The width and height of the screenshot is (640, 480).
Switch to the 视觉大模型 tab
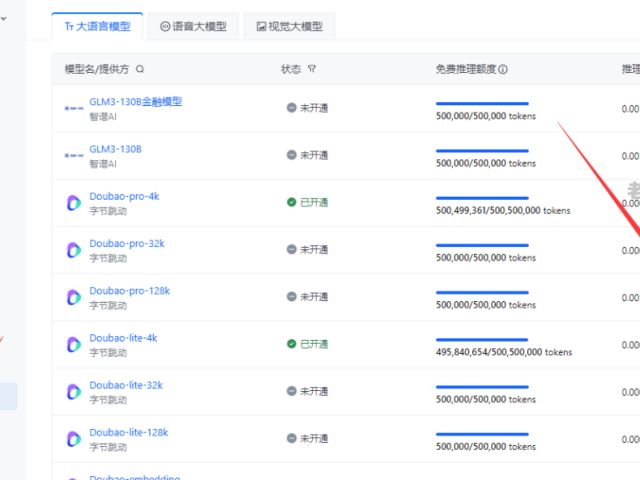289,27
